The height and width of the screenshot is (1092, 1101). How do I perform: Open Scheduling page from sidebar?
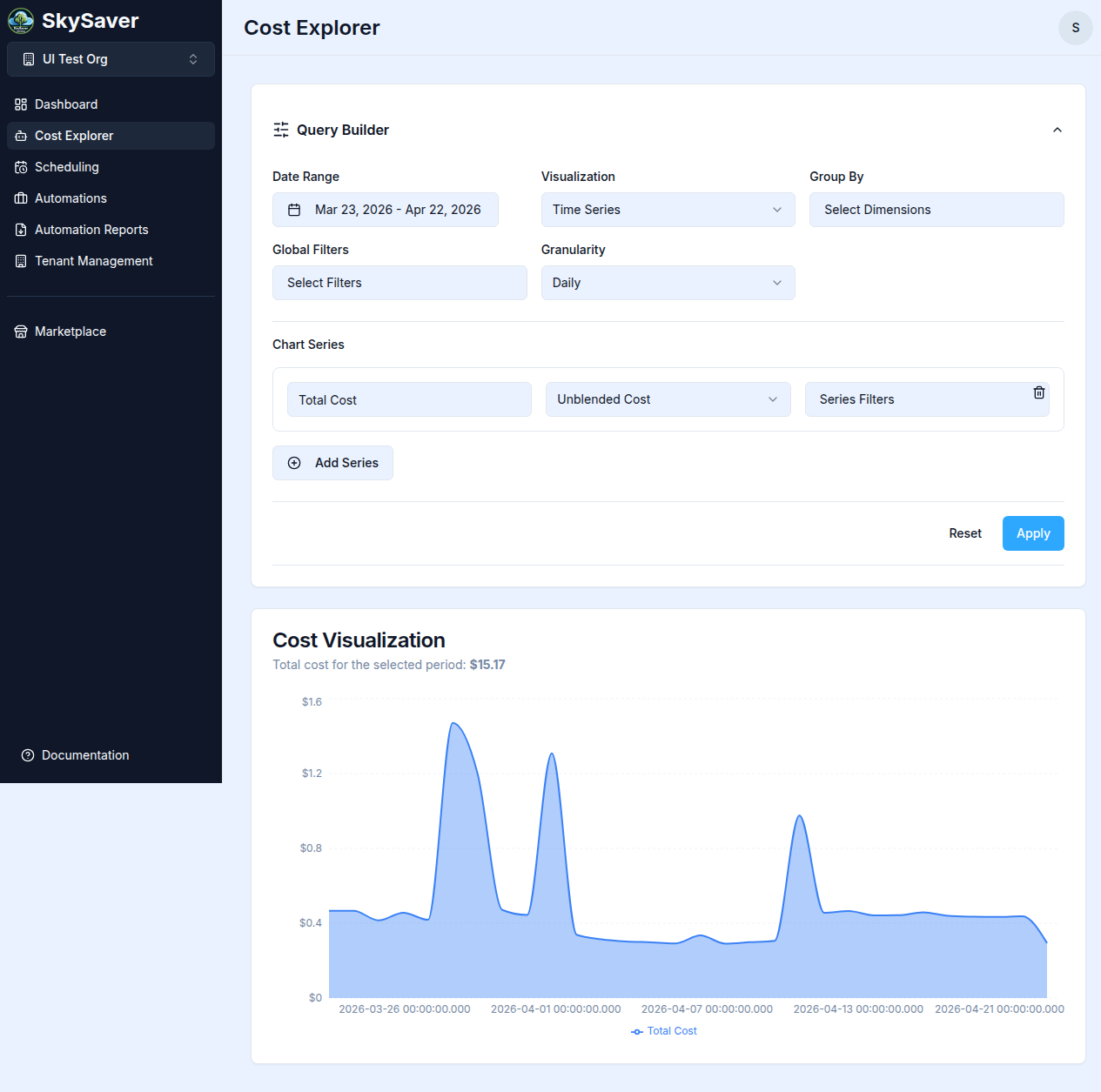point(111,167)
